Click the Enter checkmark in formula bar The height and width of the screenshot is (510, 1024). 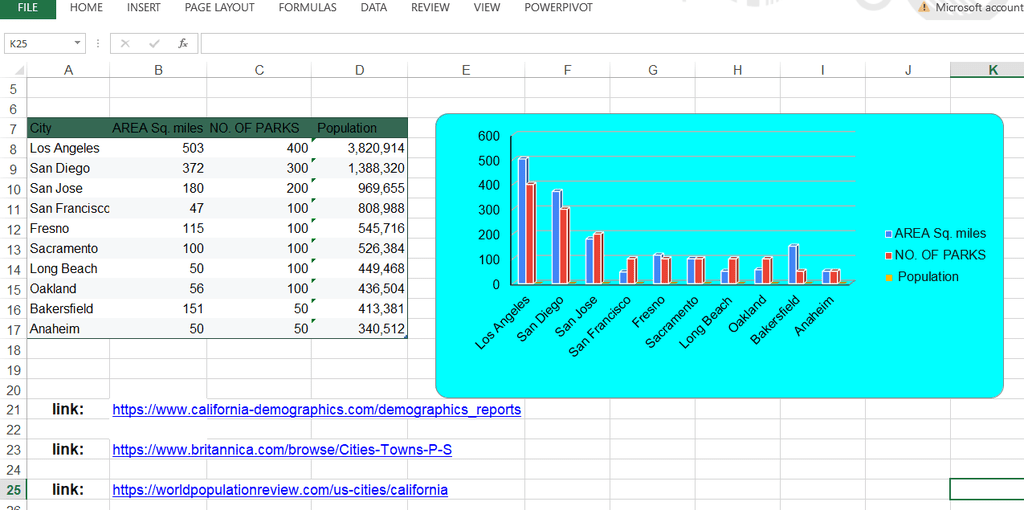pyautogui.click(x=154, y=43)
